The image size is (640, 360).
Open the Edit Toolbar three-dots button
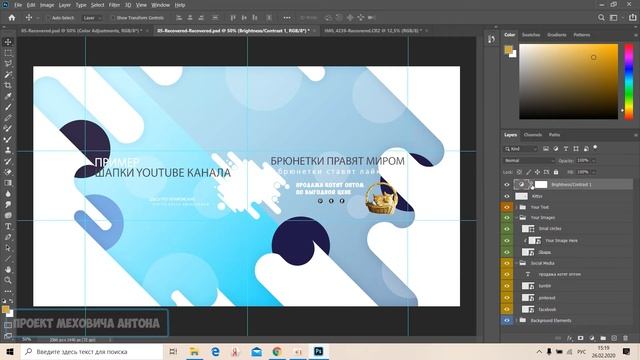8,291
